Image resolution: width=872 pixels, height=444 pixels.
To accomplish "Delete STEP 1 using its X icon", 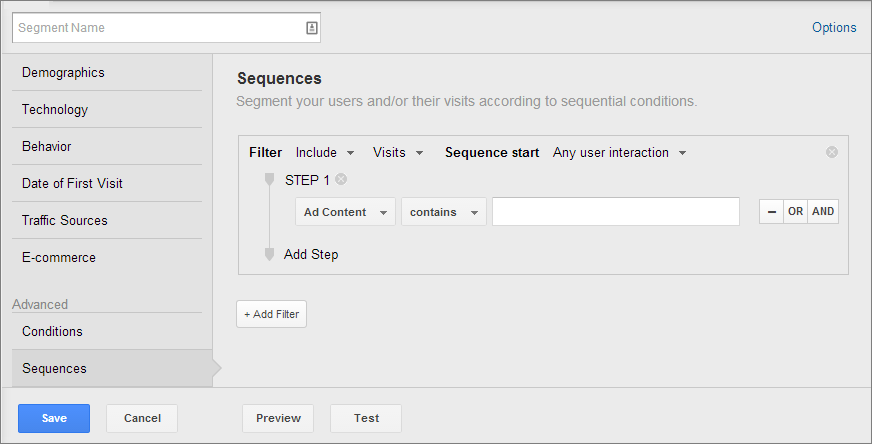I will point(341,180).
